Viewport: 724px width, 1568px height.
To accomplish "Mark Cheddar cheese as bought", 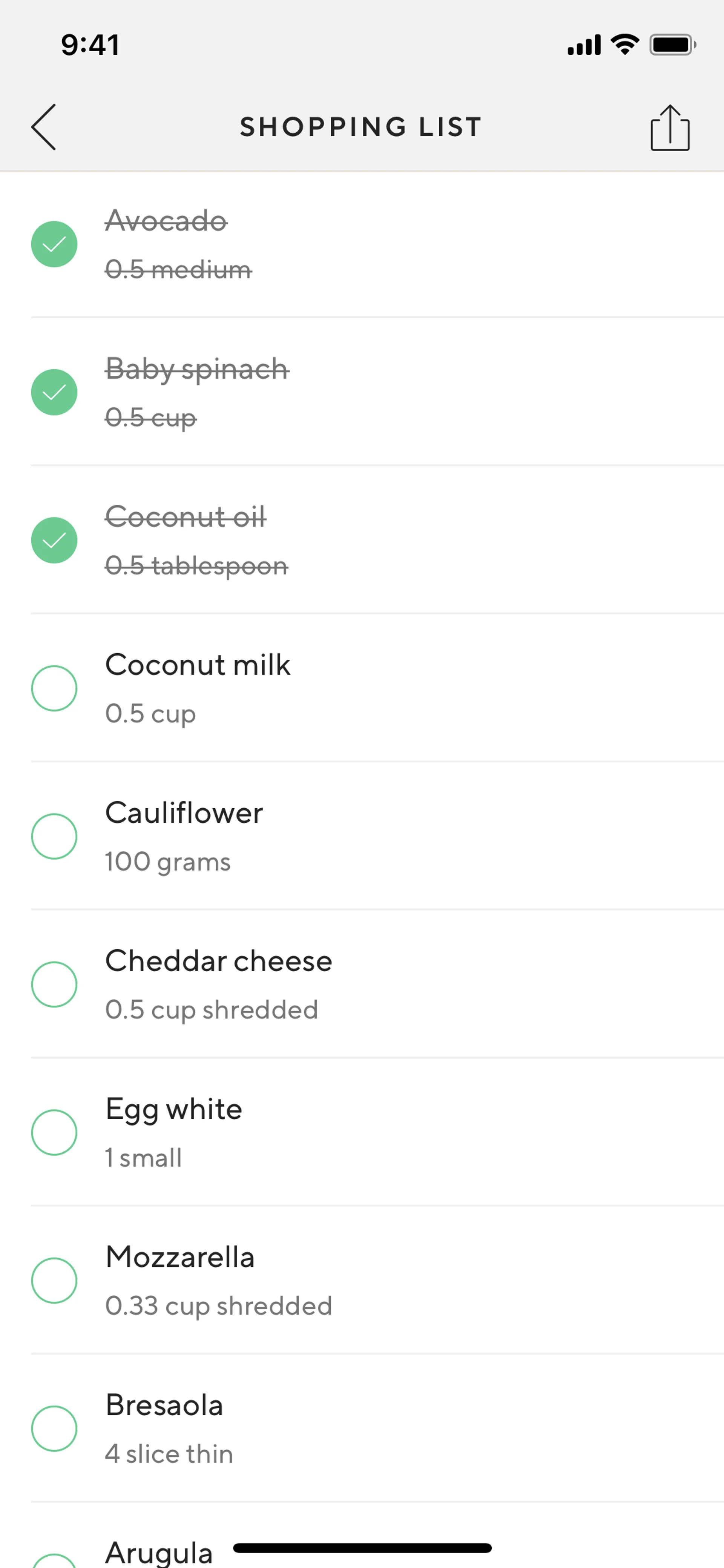I will pos(54,984).
